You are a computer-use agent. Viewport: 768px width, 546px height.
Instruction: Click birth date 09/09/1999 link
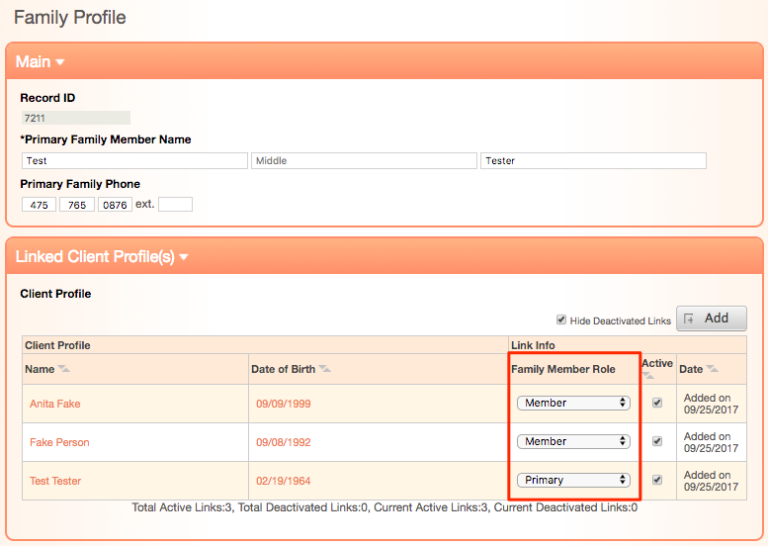click(284, 404)
